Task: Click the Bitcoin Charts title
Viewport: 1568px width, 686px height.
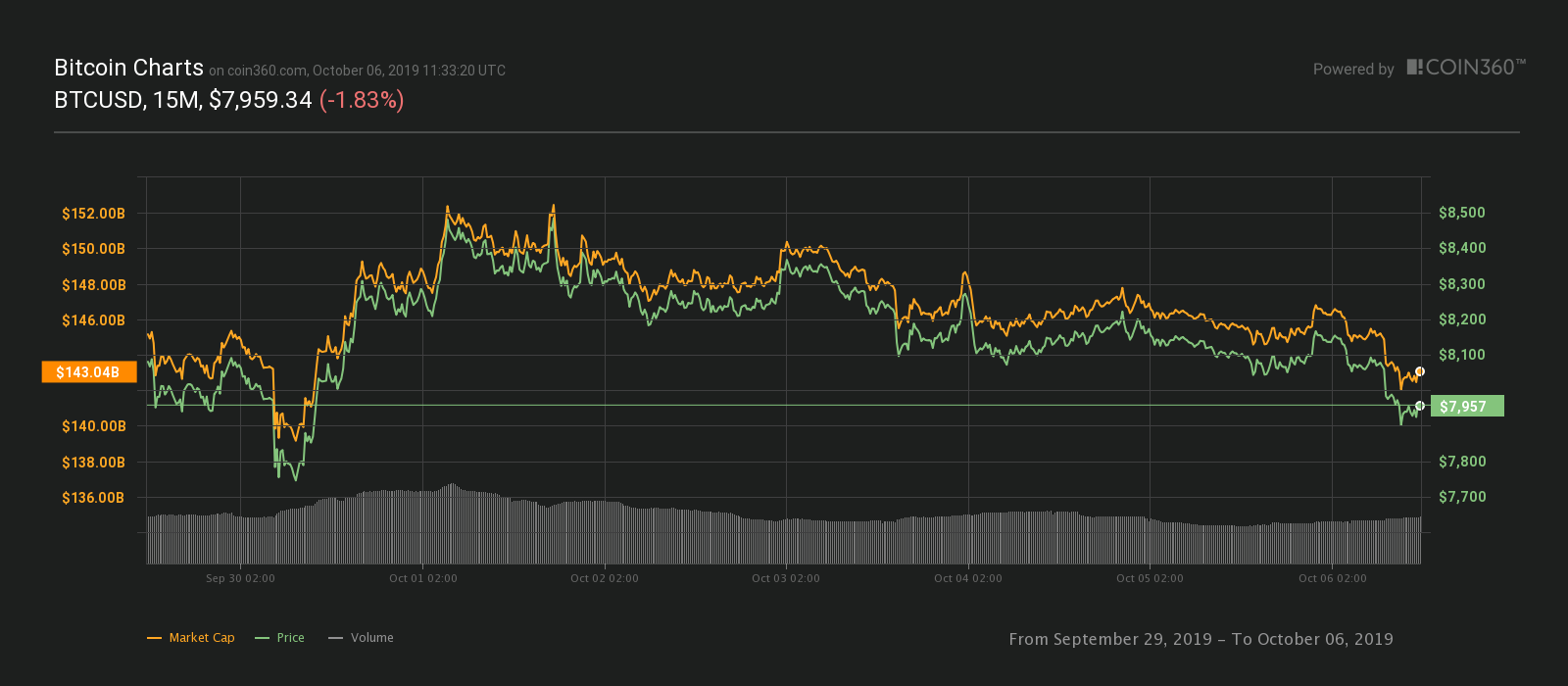Action: 128,68
